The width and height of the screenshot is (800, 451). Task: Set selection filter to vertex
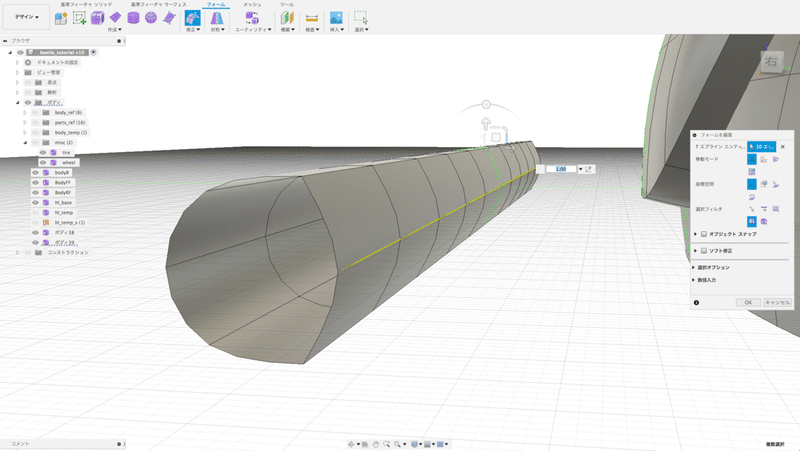click(x=752, y=209)
